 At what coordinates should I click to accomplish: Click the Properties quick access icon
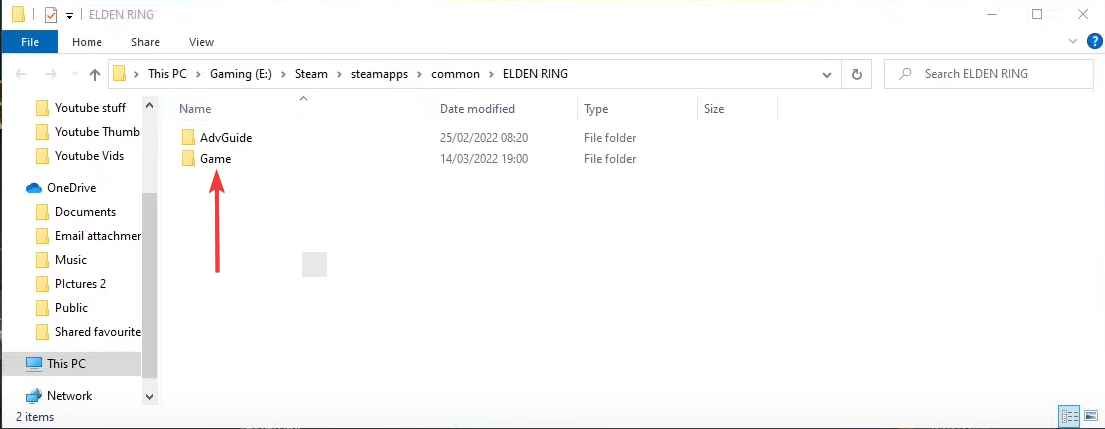(x=51, y=14)
